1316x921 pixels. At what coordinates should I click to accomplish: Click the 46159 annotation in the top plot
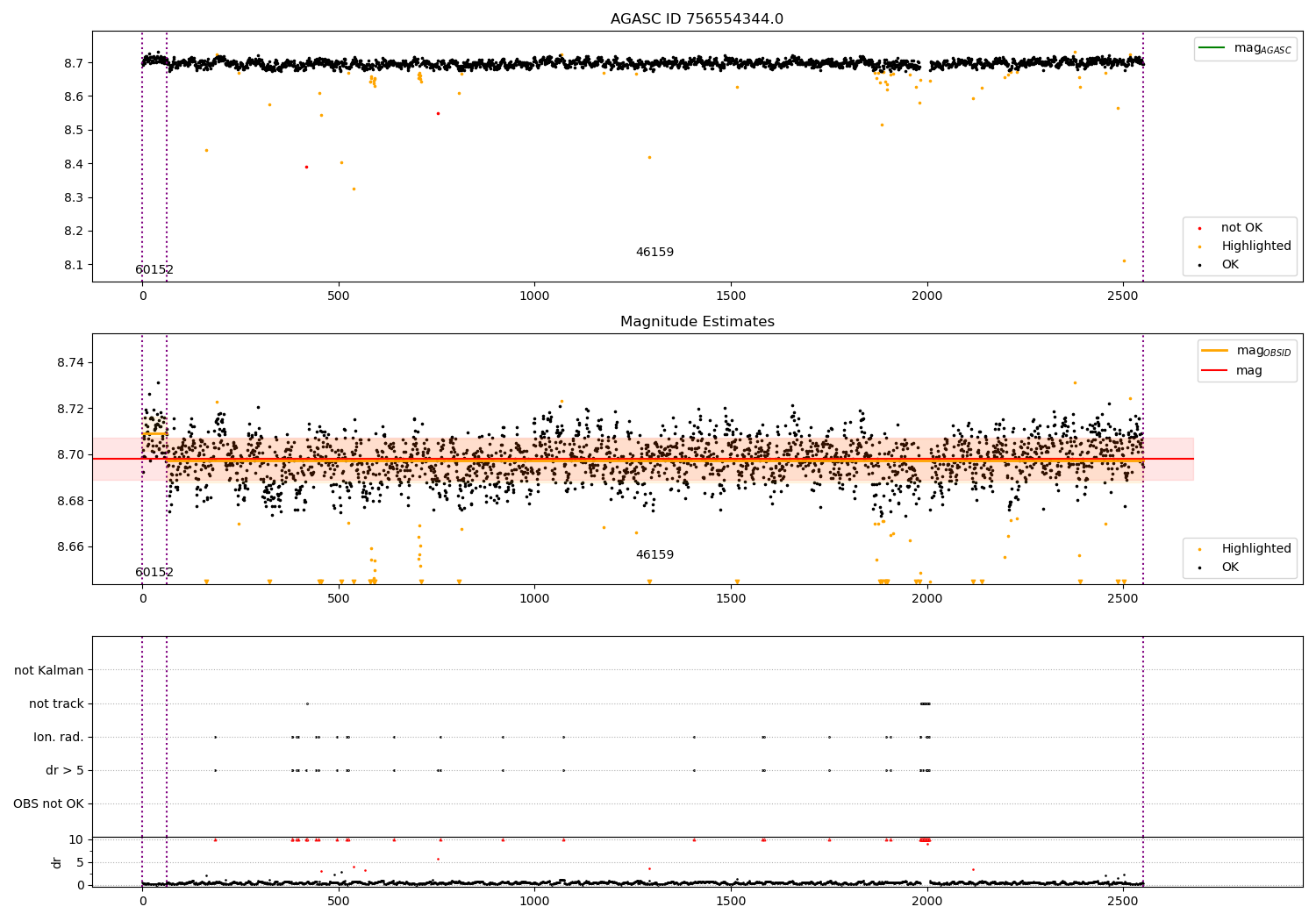click(x=654, y=253)
